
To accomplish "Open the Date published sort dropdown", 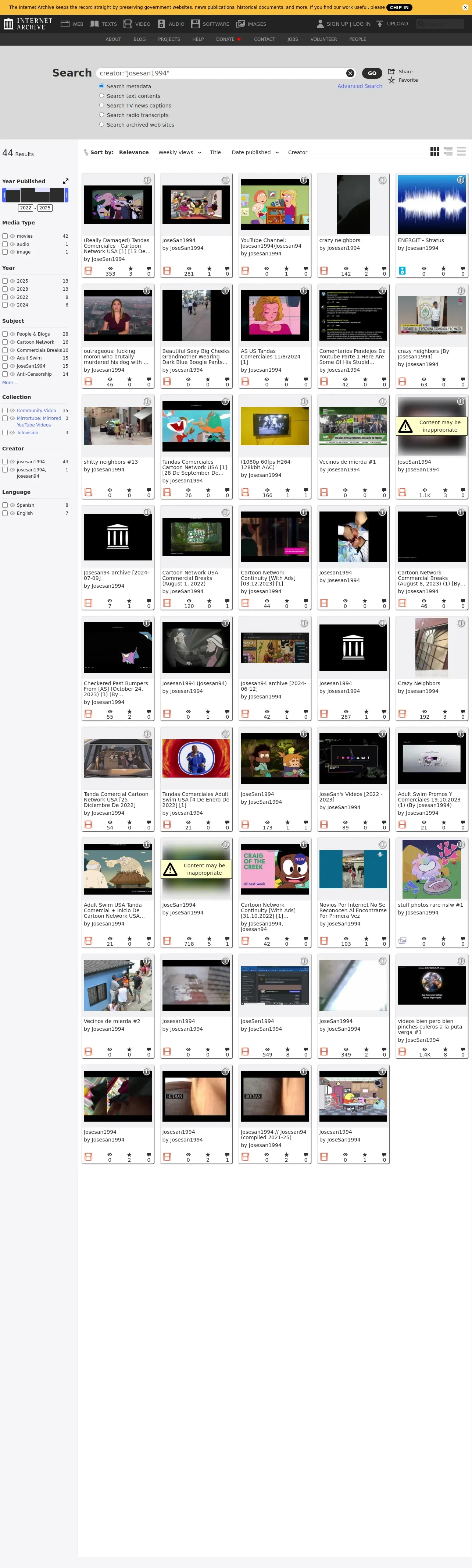I will coord(255,152).
